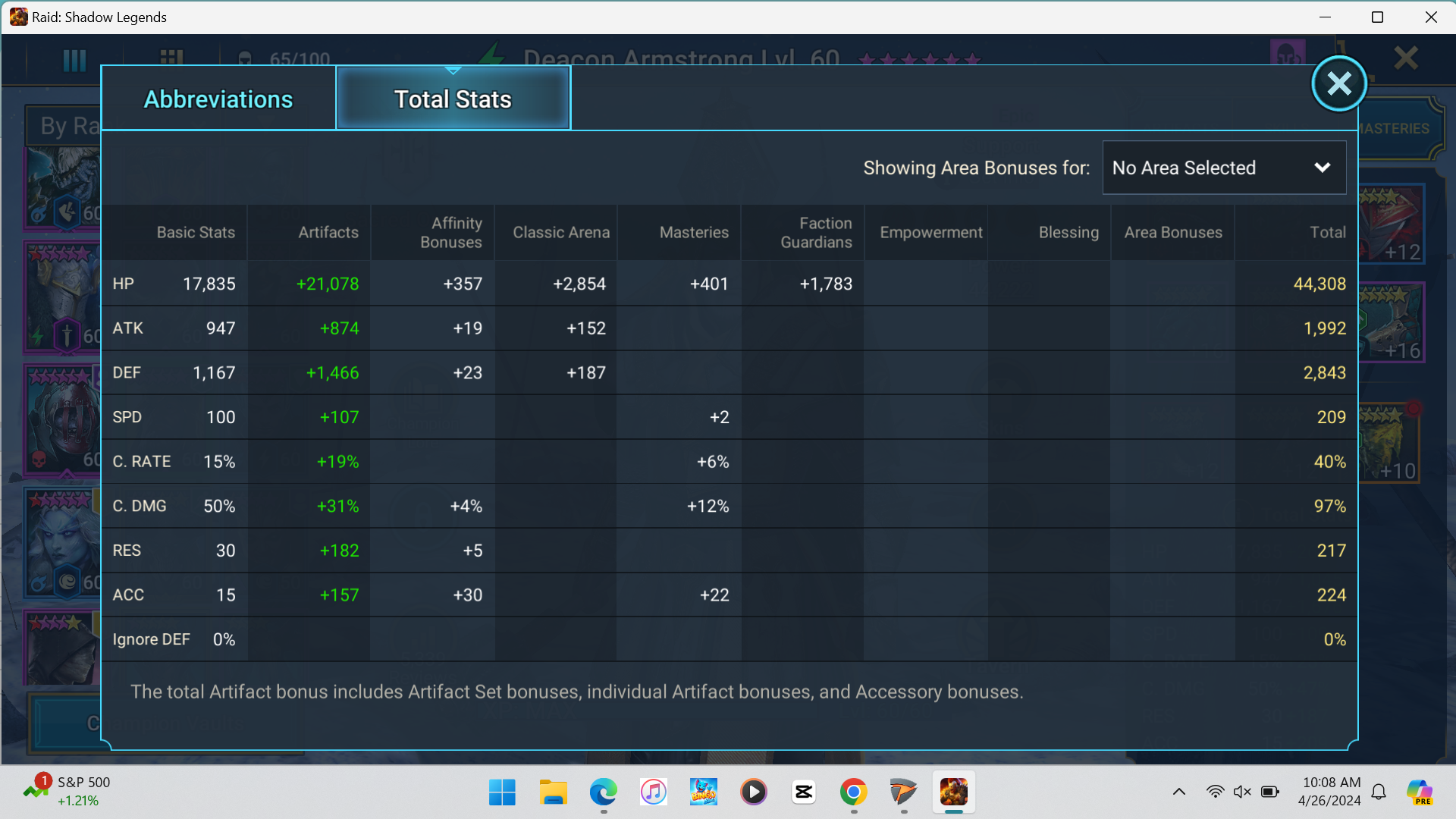1456x819 pixels.
Task: Click the Classic Arena column header
Action: pos(561,233)
